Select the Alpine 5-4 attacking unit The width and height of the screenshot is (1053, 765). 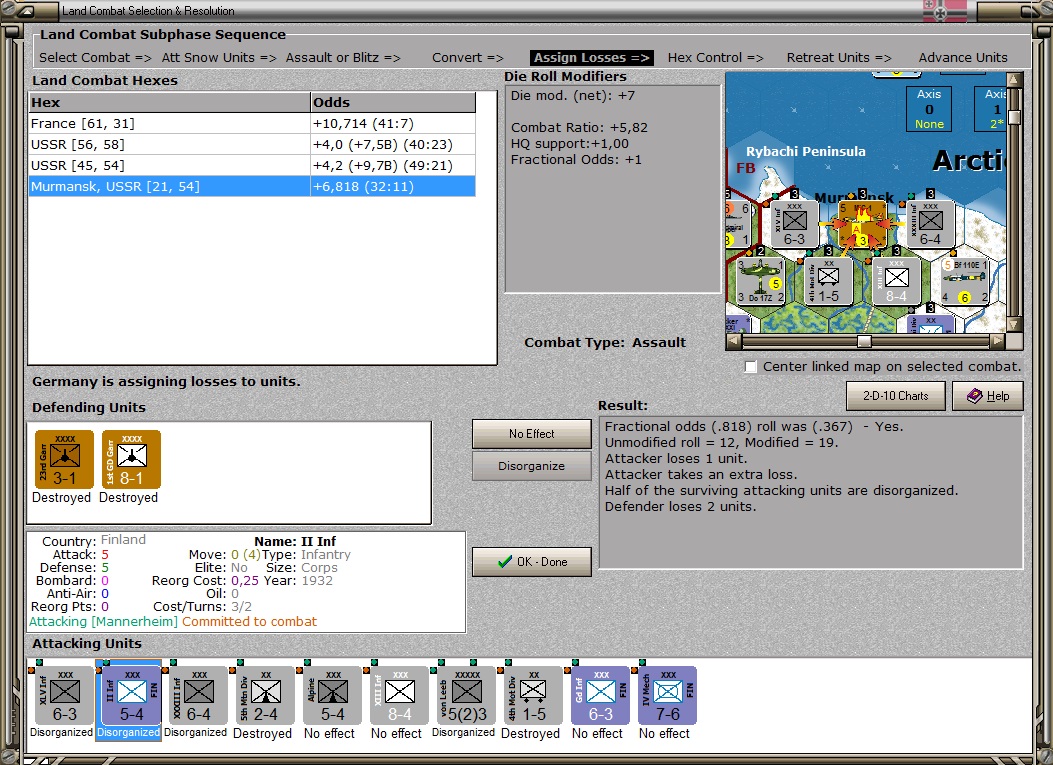tap(332, 695)
